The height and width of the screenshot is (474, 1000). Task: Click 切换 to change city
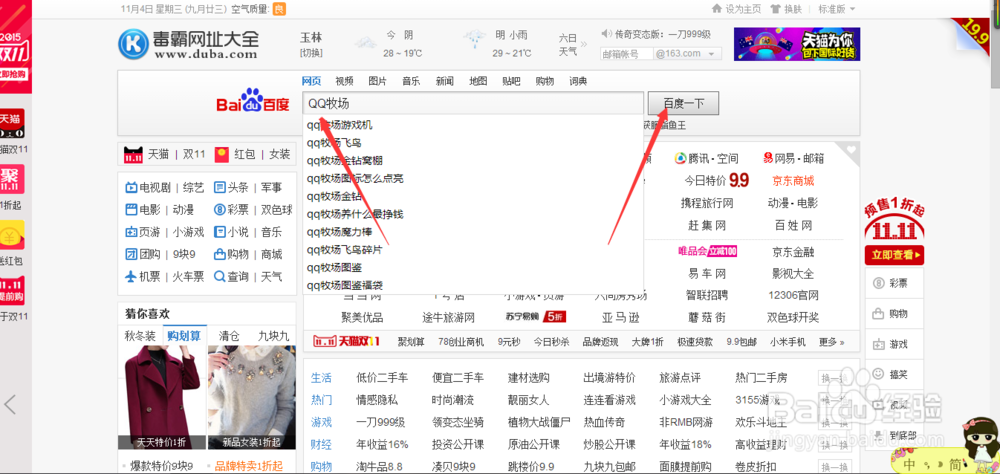pos(311,52)
